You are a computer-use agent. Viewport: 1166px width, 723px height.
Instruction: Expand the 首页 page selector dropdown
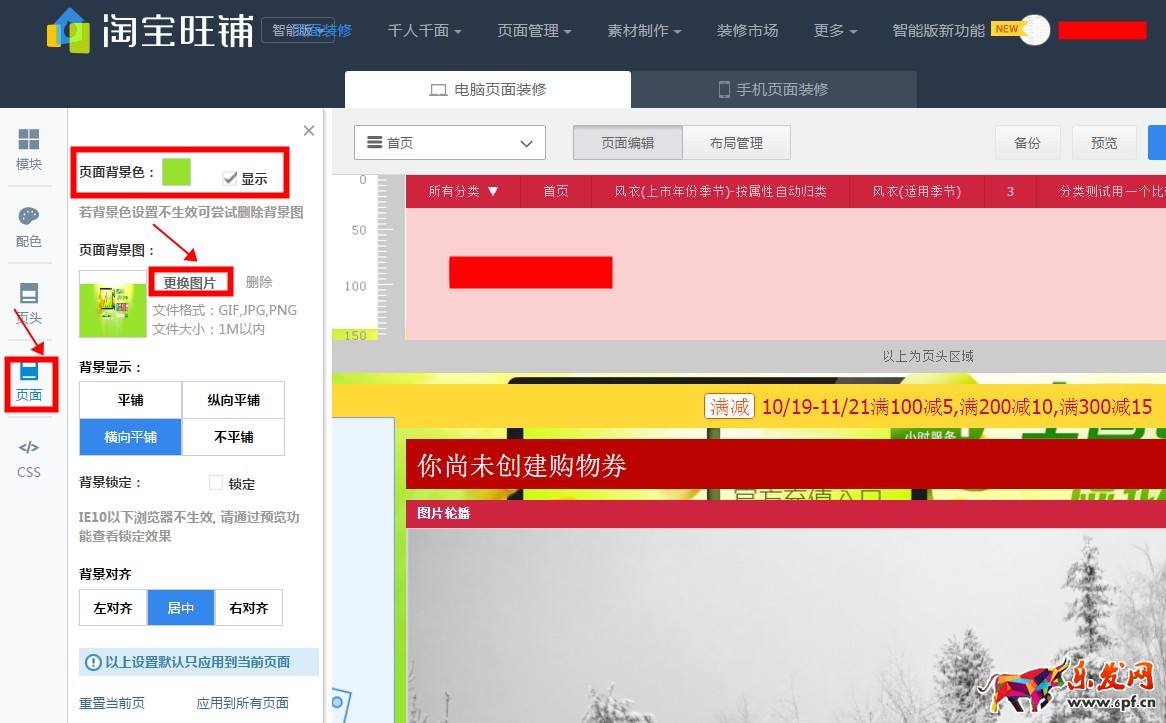[x=449, y=143]
